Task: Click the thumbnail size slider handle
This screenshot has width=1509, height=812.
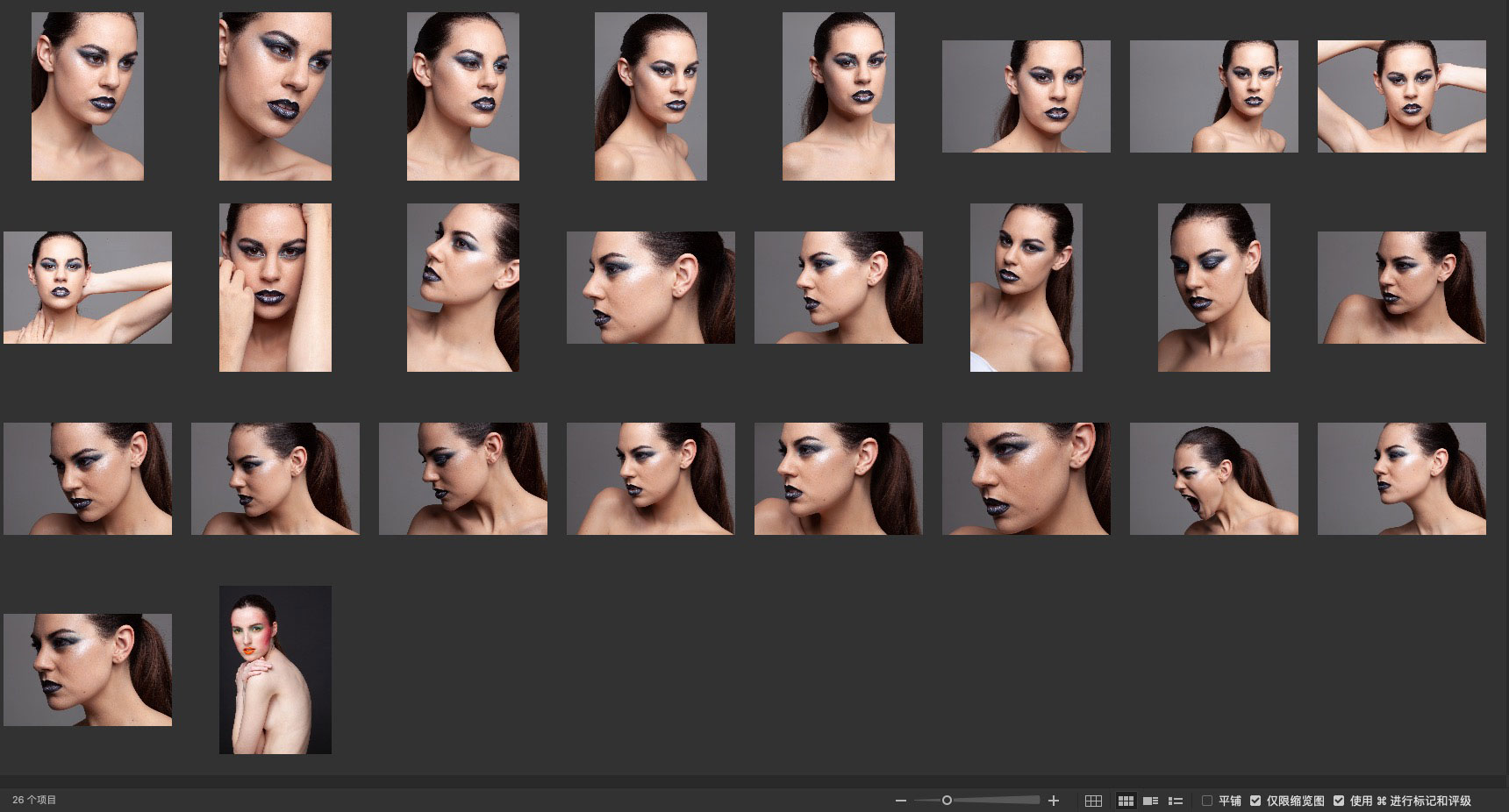Action: 947,801
